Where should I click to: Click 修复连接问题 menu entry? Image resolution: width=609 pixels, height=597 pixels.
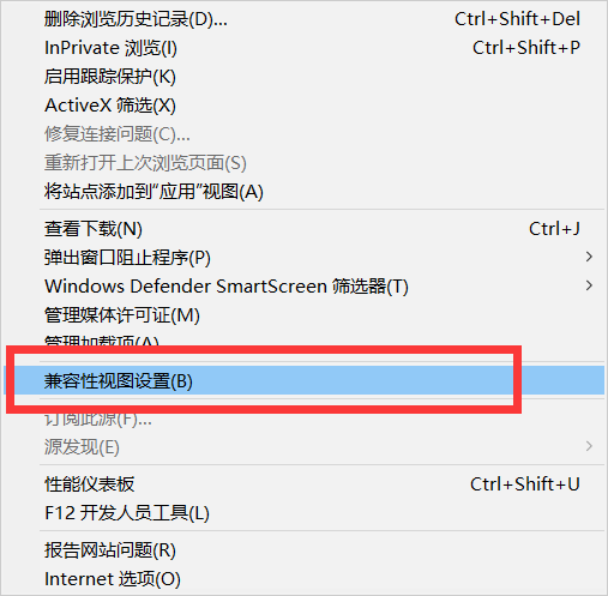click(117, 133)
